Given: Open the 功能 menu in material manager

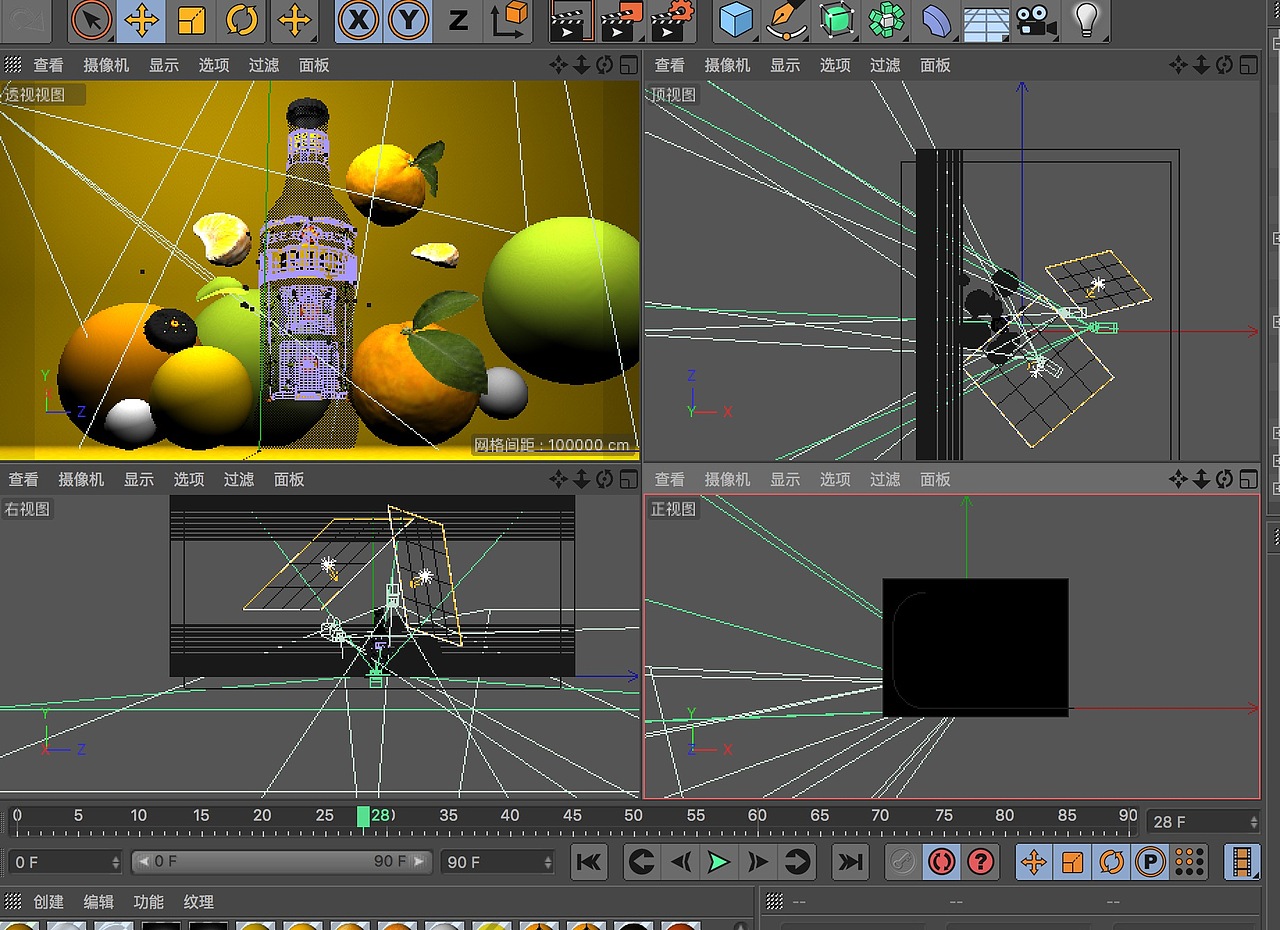Looking at the screenshot, I should [148, 902].
